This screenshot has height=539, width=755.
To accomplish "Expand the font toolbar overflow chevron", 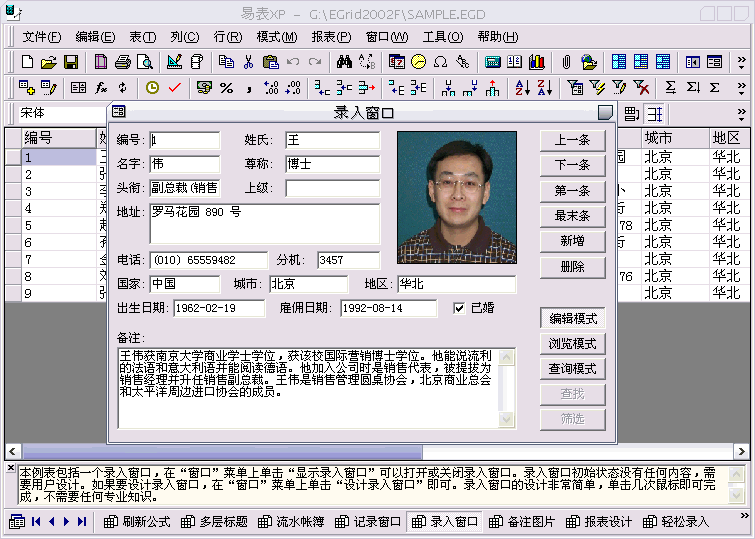I will 742,114.
